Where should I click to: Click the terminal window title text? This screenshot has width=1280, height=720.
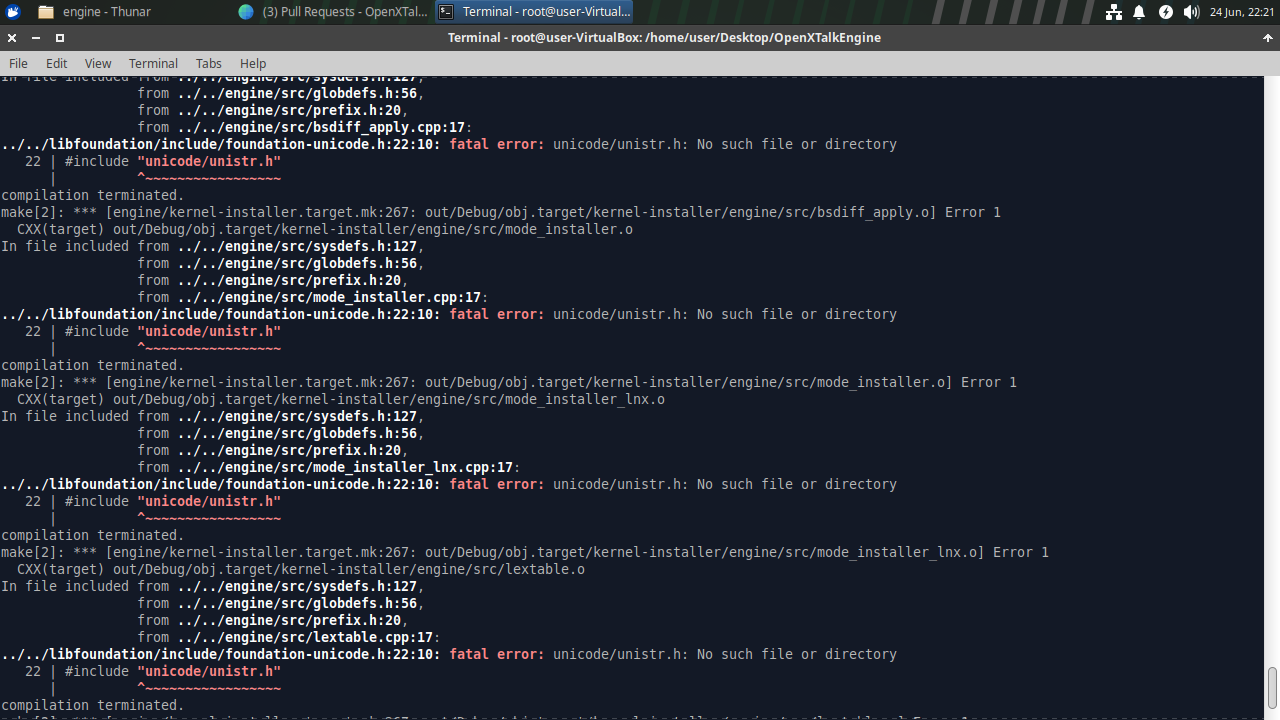pos(664,38)
